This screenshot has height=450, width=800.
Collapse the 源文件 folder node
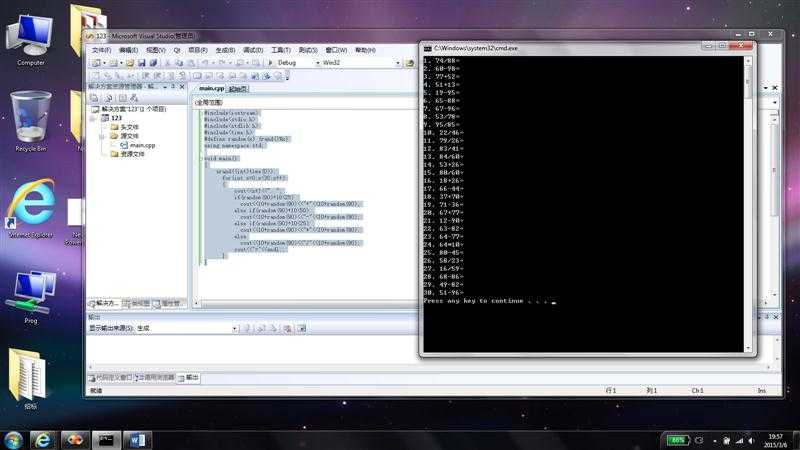[x=102, y=136]
